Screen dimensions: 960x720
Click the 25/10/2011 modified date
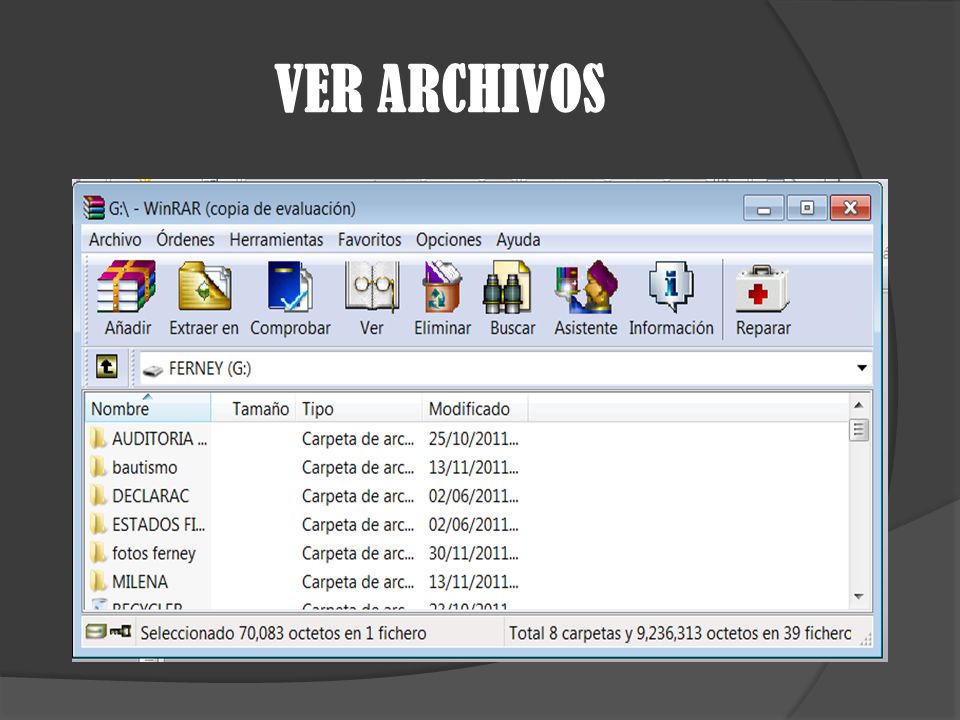473,438
